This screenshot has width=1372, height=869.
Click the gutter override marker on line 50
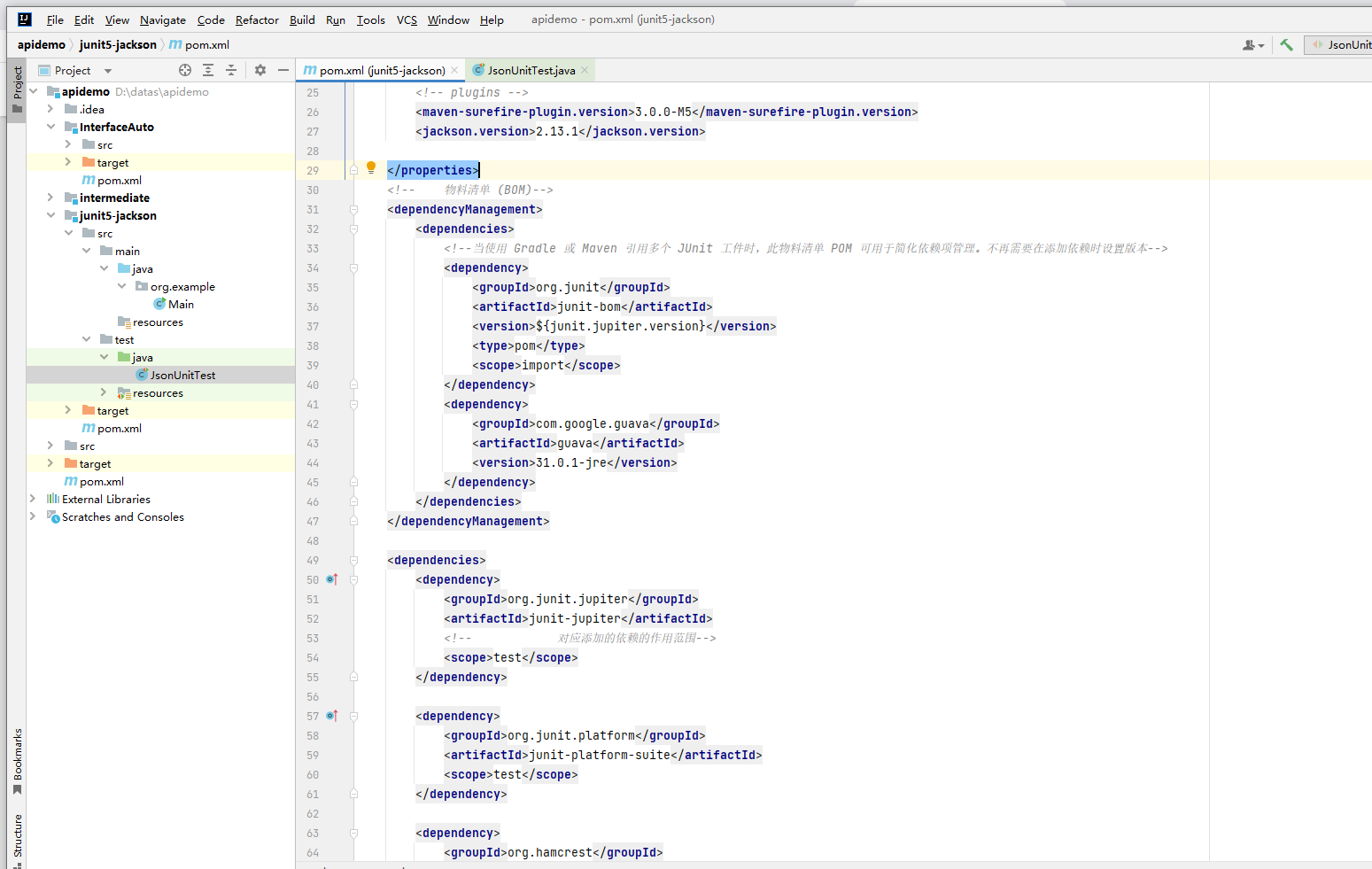tap(332, 579)
